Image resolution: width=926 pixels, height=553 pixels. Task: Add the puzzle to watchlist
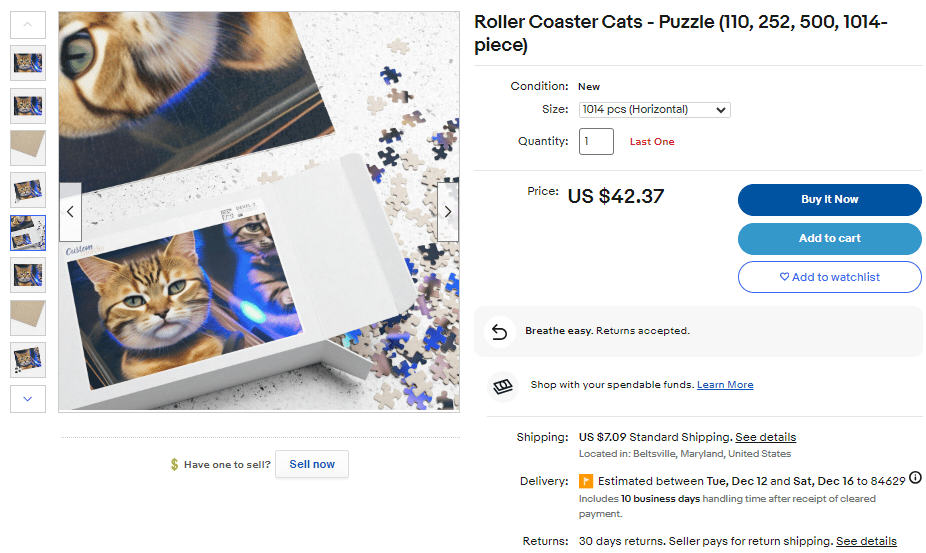(x=829, y=277)
